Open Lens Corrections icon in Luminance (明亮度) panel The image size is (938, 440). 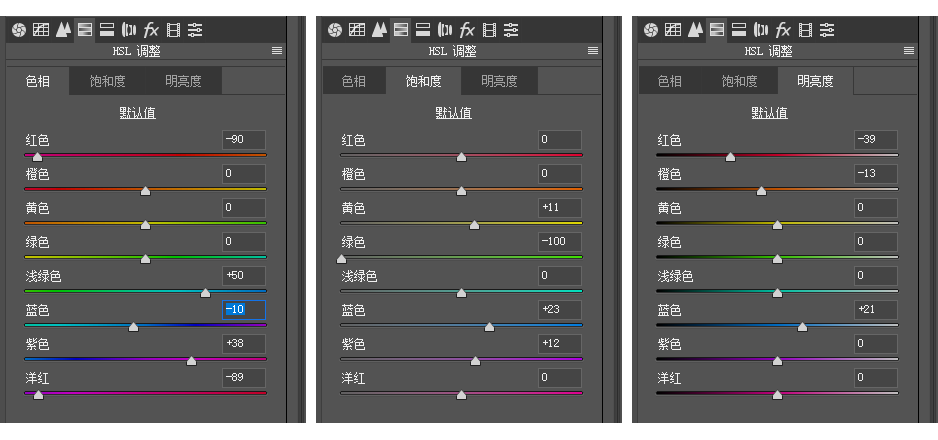760,30
